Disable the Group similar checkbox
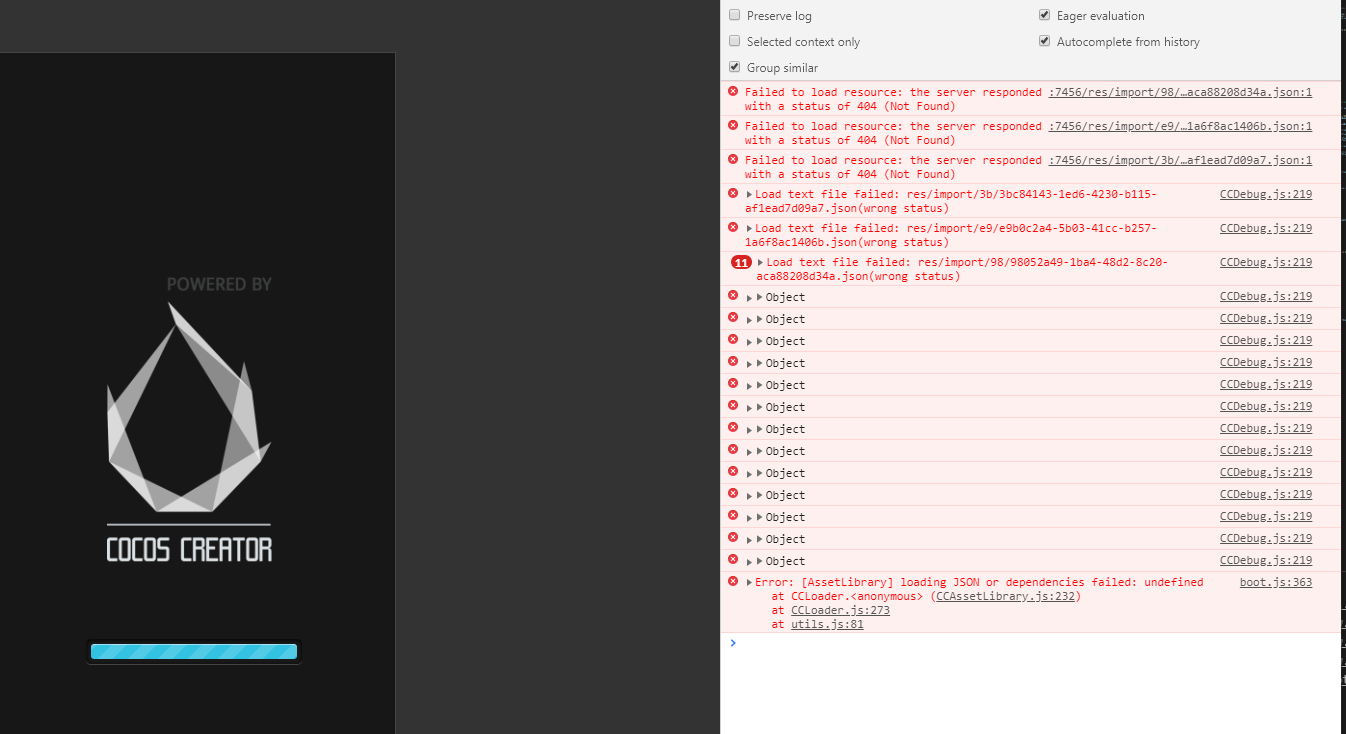Image resolution: width=1346 pixels, height=734 pixels. tap(735, 67)
